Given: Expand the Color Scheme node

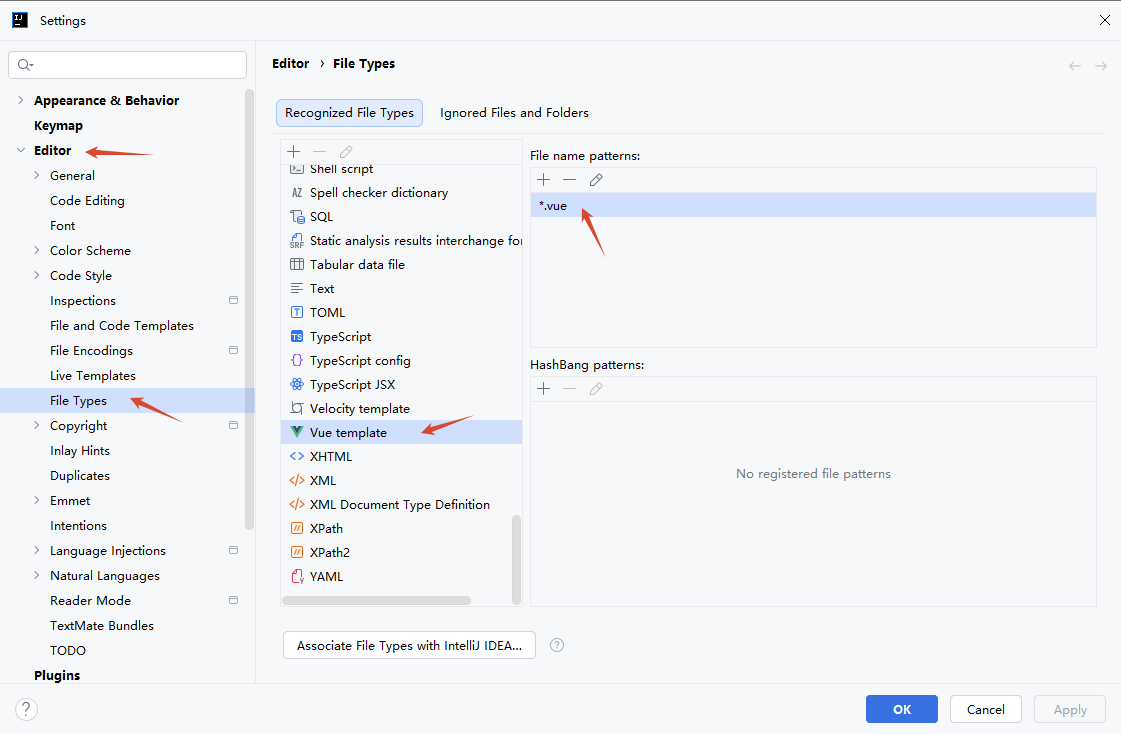Looking at the screenshot, I should click(36, 250).
